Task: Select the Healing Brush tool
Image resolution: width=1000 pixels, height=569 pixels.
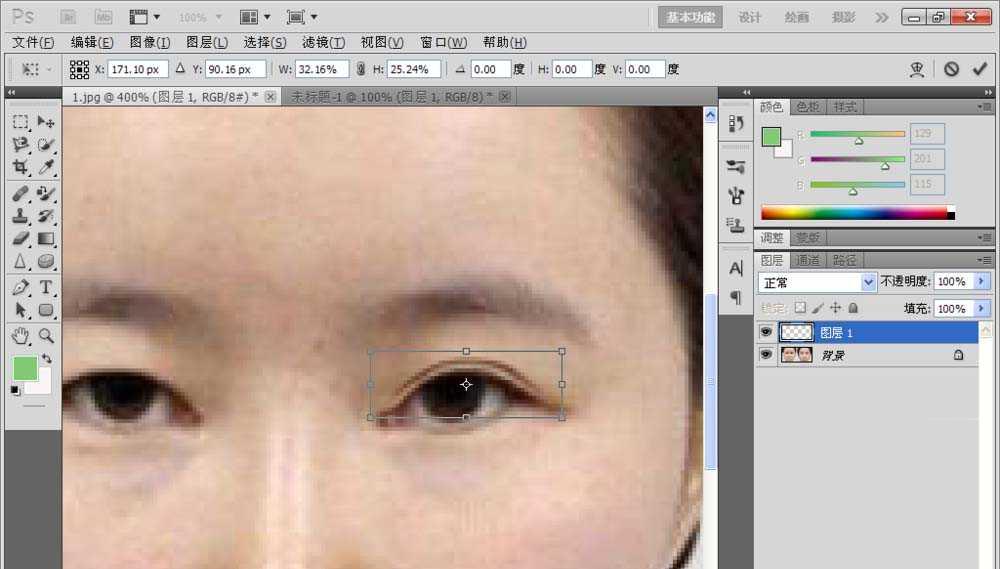Action: [20, 193]
